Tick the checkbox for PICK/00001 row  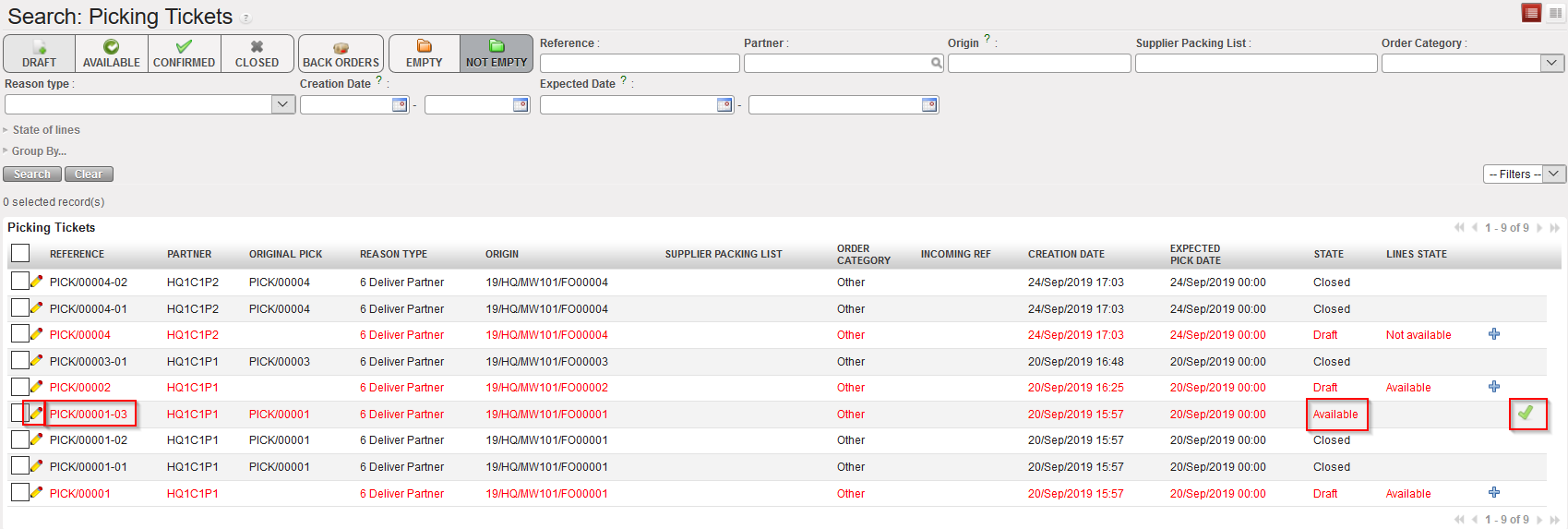click(20, 493)
